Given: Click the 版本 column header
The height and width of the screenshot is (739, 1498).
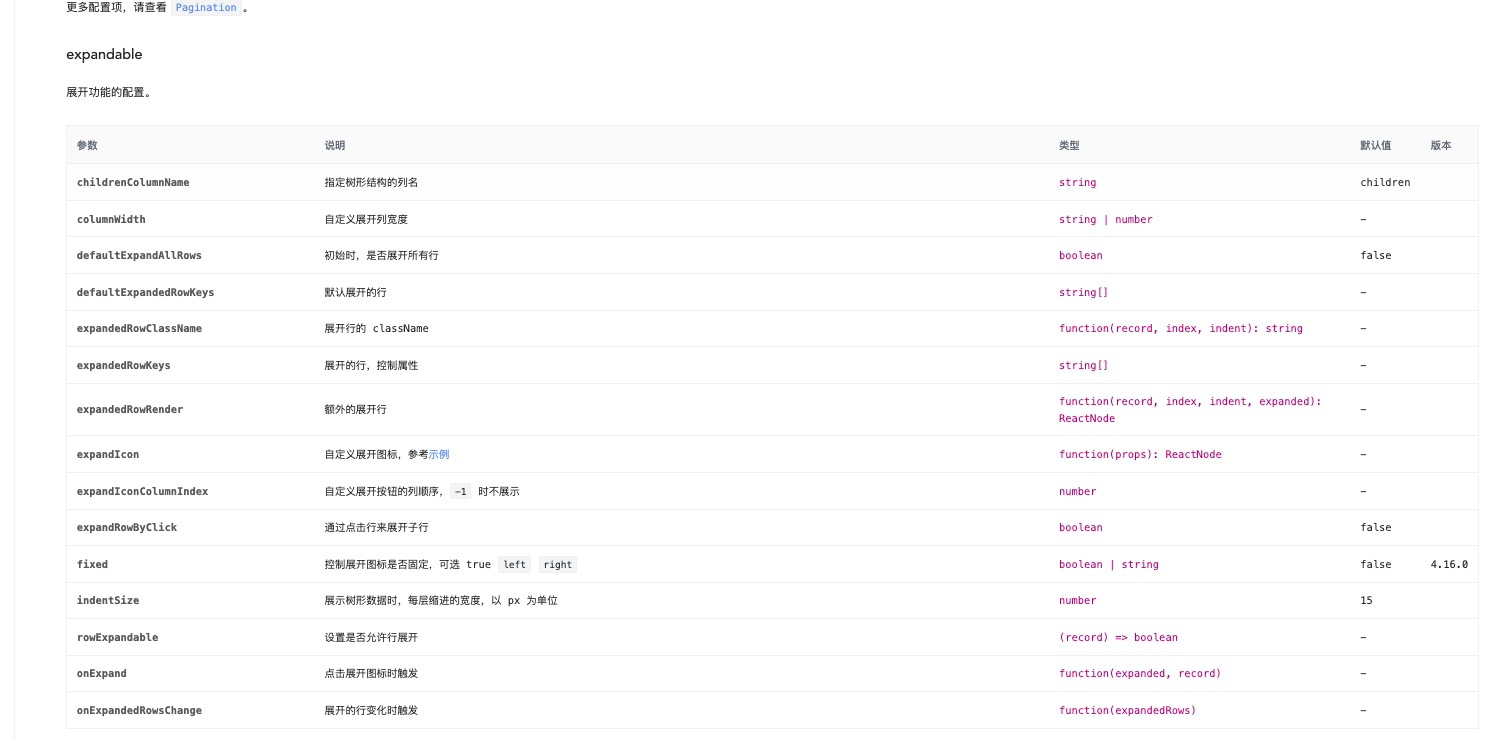Looking at the screenshot, I should click(x=1441, y=145).
